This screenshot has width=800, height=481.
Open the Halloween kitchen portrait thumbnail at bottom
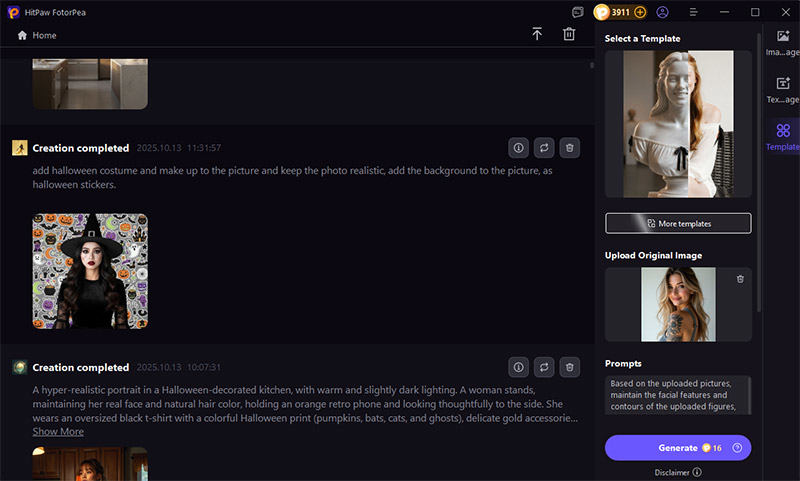coord(90,464)
